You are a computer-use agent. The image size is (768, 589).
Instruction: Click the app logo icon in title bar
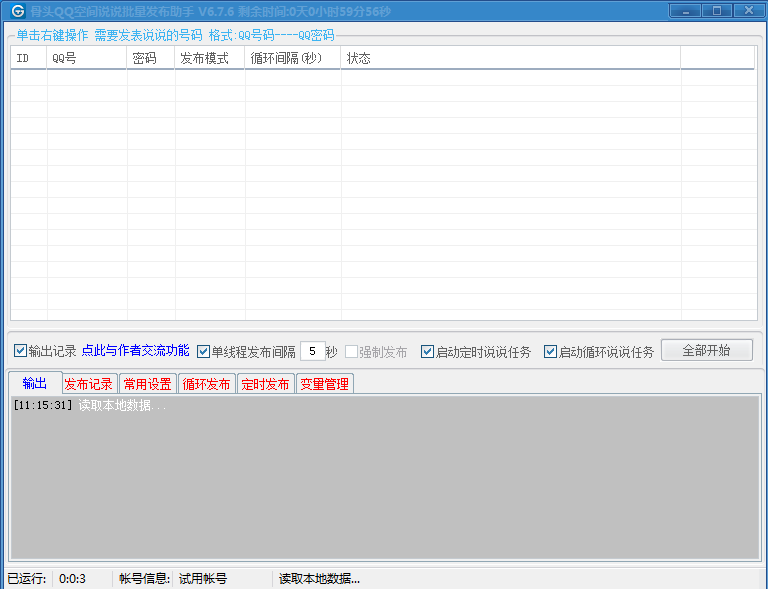(18, 10)
